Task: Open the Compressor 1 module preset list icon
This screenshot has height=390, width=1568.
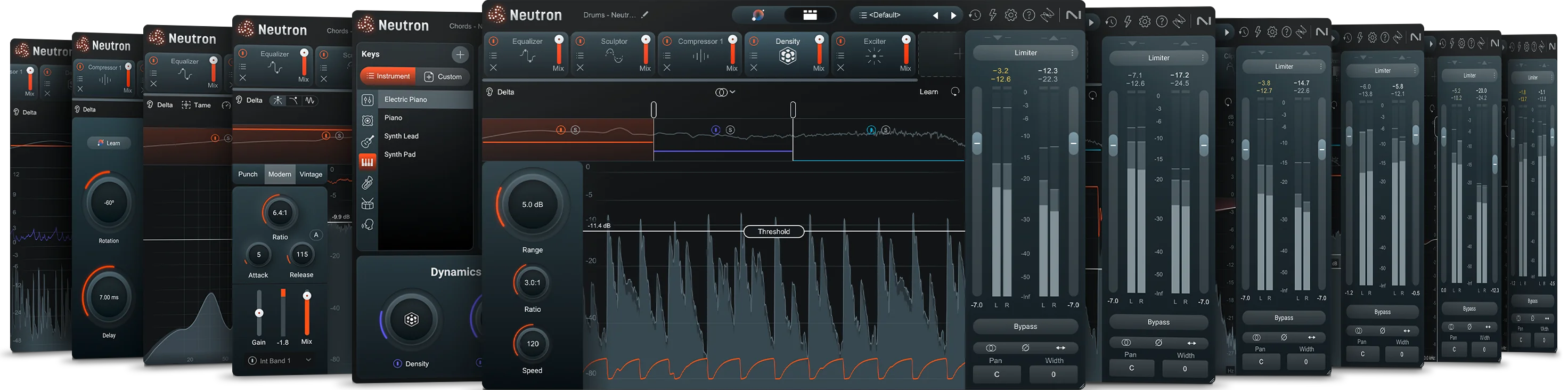Action: tap(667, 55)
